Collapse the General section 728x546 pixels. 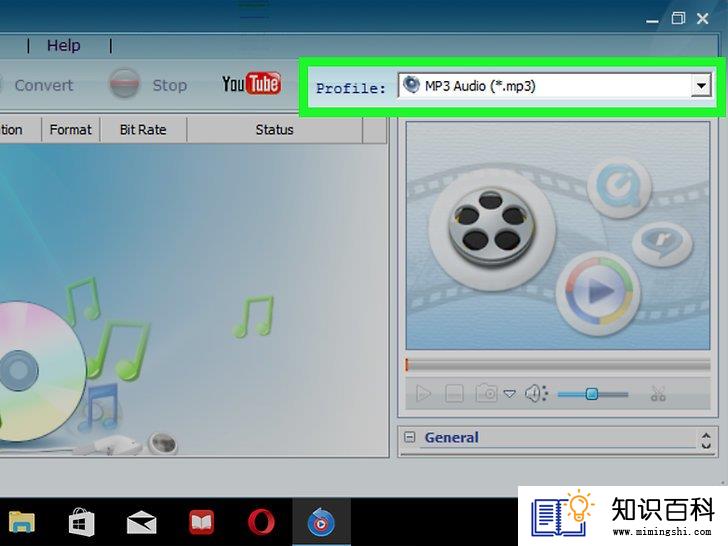point(410,437)
